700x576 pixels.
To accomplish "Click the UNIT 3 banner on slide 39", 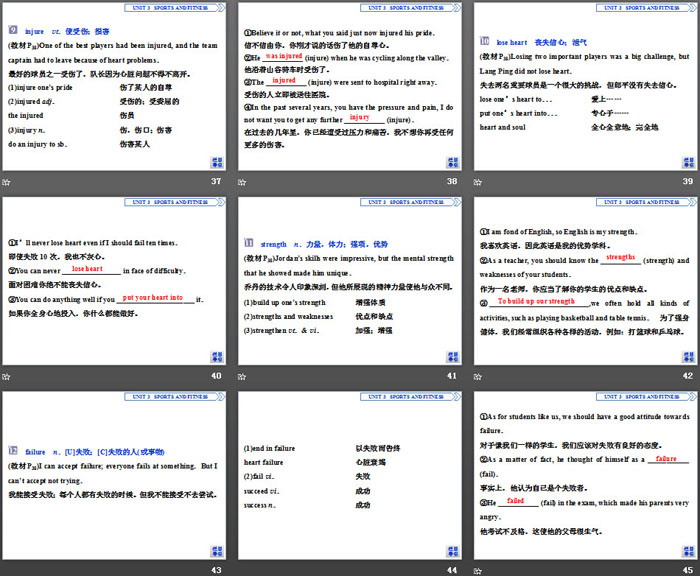I will pyautogui.click(x=646, y=8).
